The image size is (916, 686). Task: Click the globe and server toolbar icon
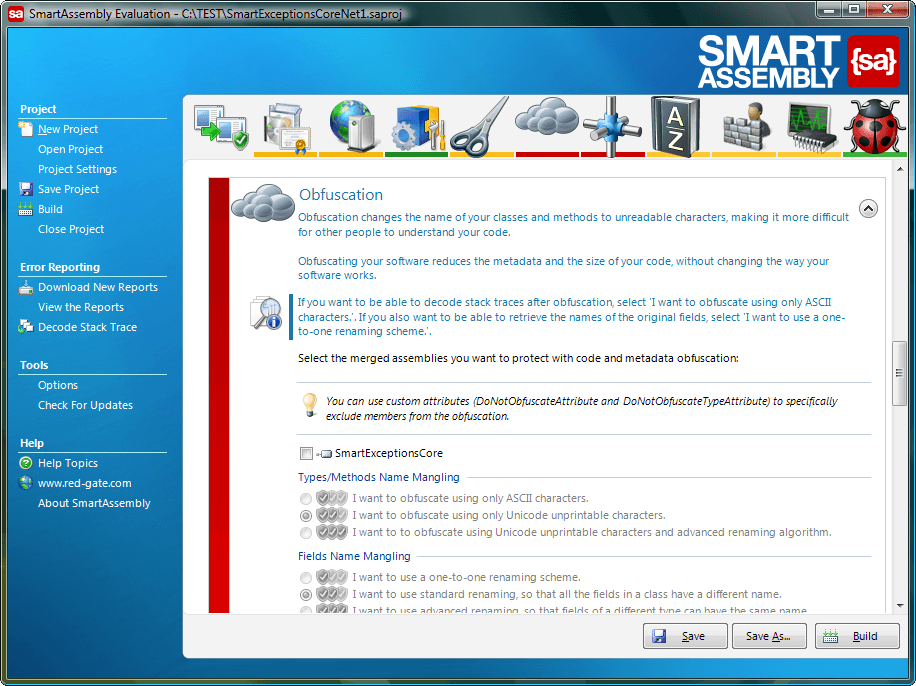[351, 125]
